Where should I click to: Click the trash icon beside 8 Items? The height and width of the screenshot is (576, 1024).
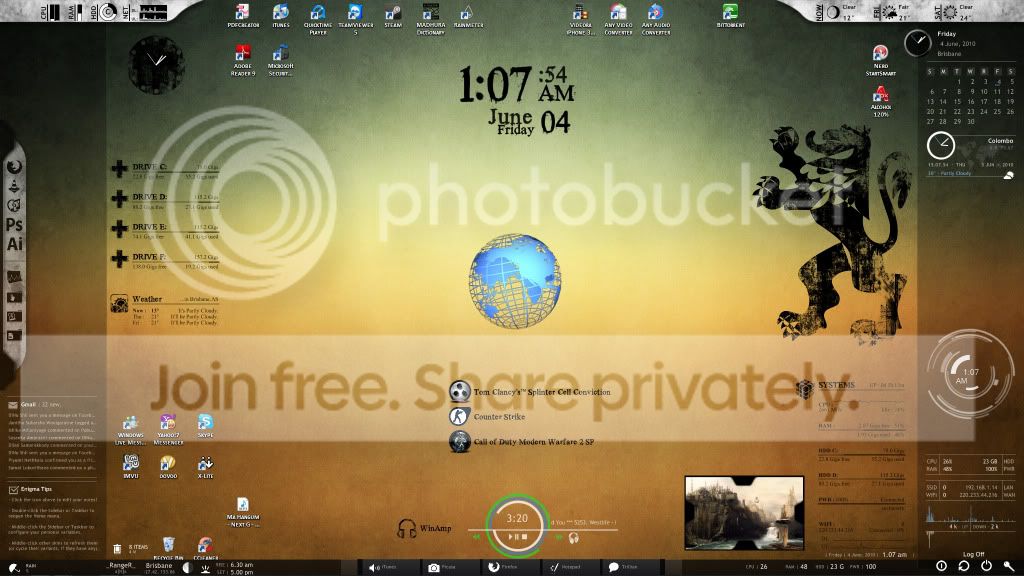click(117, 549)
